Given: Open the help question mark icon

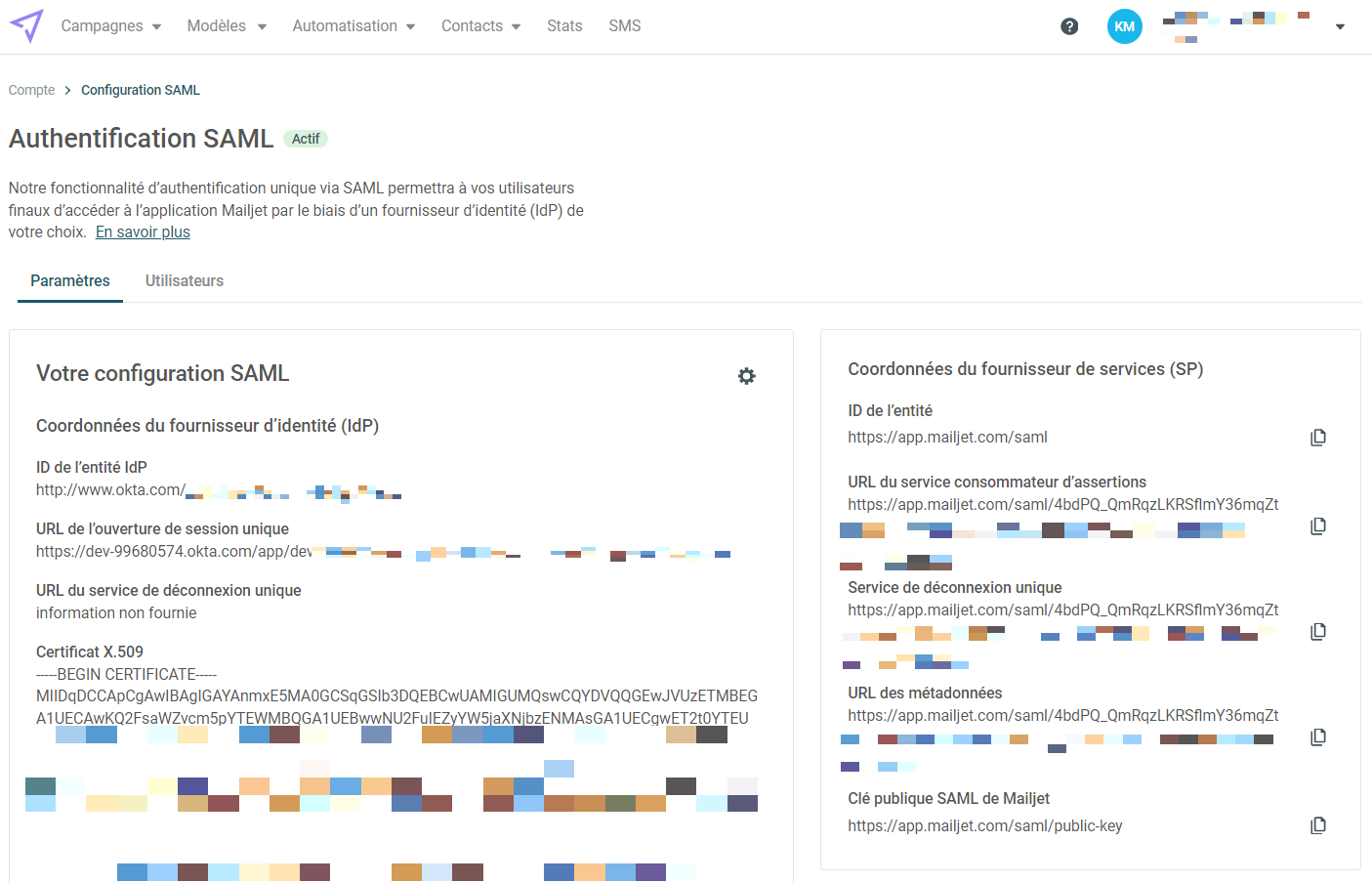Looking at the screenshot, I should coord(1069,26).
